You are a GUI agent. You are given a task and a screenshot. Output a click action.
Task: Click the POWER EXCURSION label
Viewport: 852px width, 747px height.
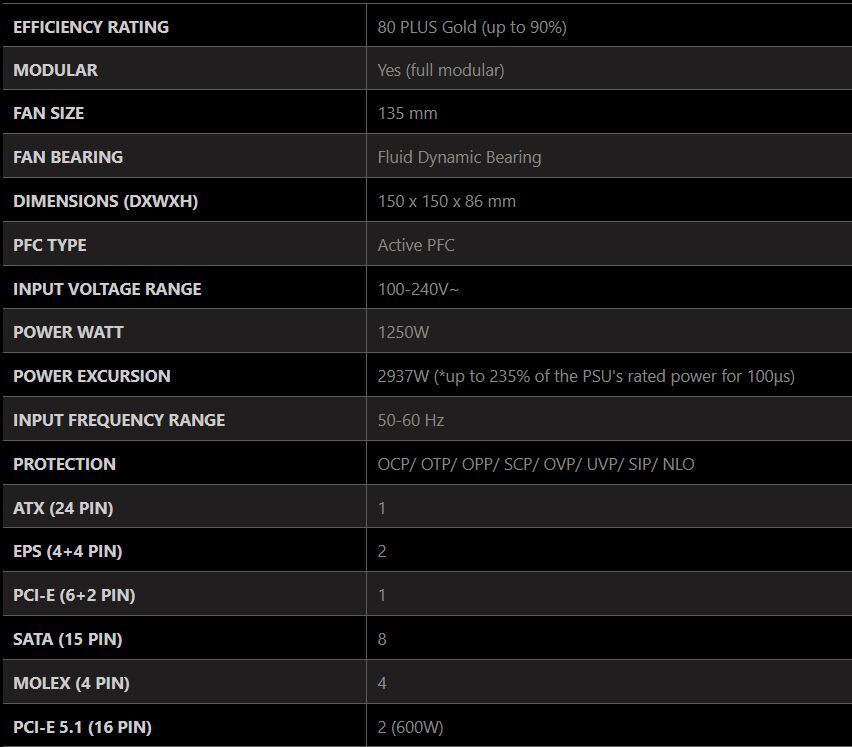tap(92, 376)
